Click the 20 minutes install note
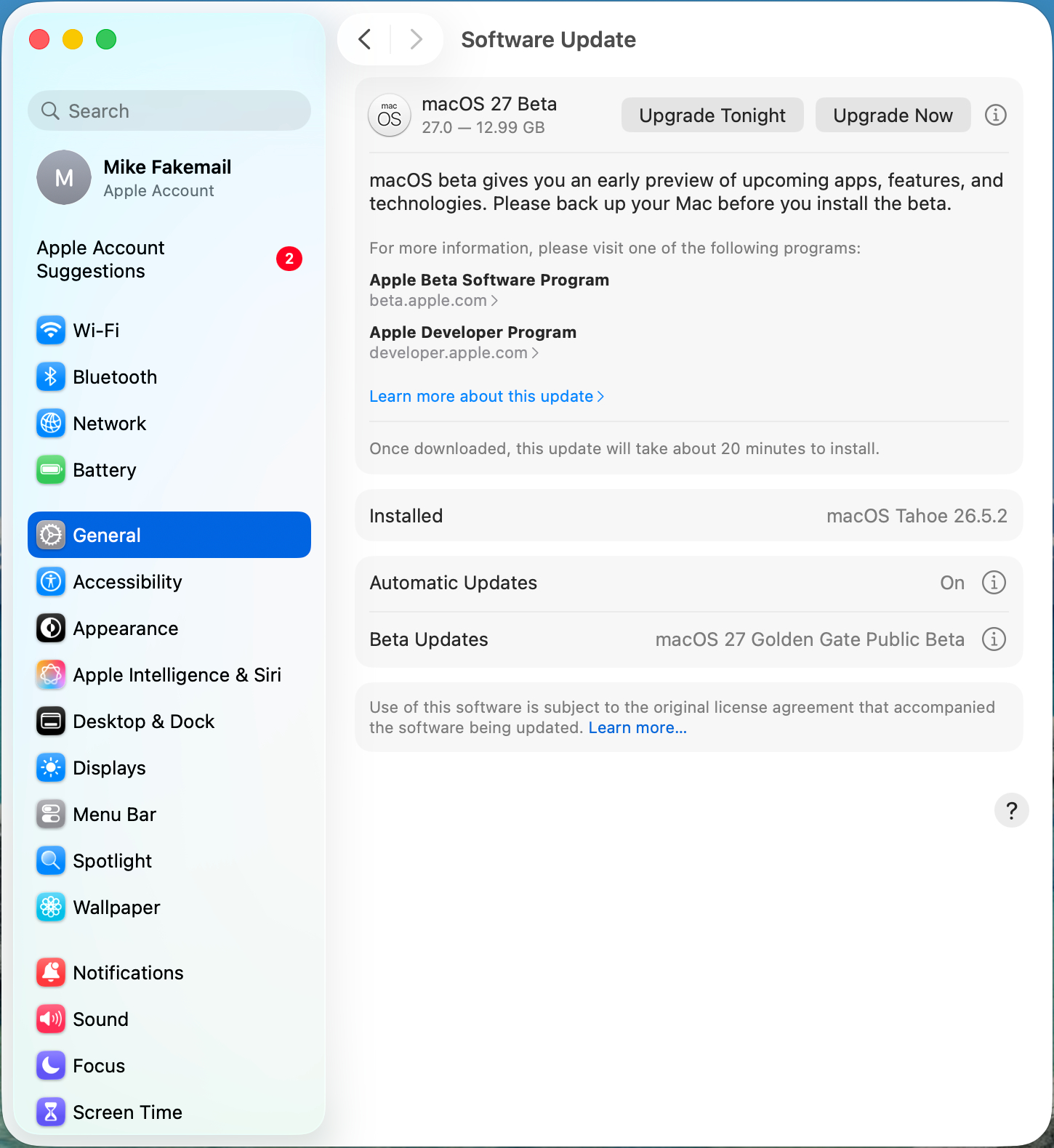This screenshot has height=1148, width=1054. pyautogui.click(x=624, y=448)
